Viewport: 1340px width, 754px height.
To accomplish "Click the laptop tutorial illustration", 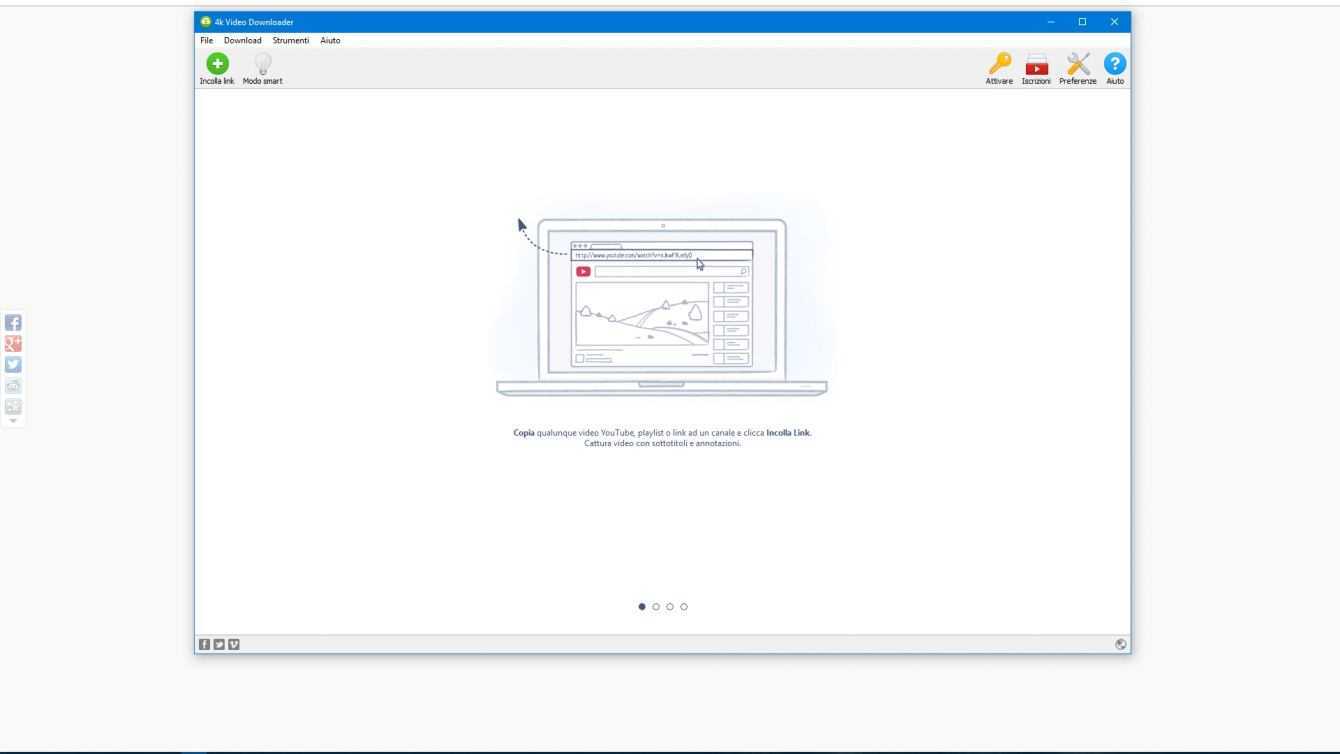I will [662, 306].
